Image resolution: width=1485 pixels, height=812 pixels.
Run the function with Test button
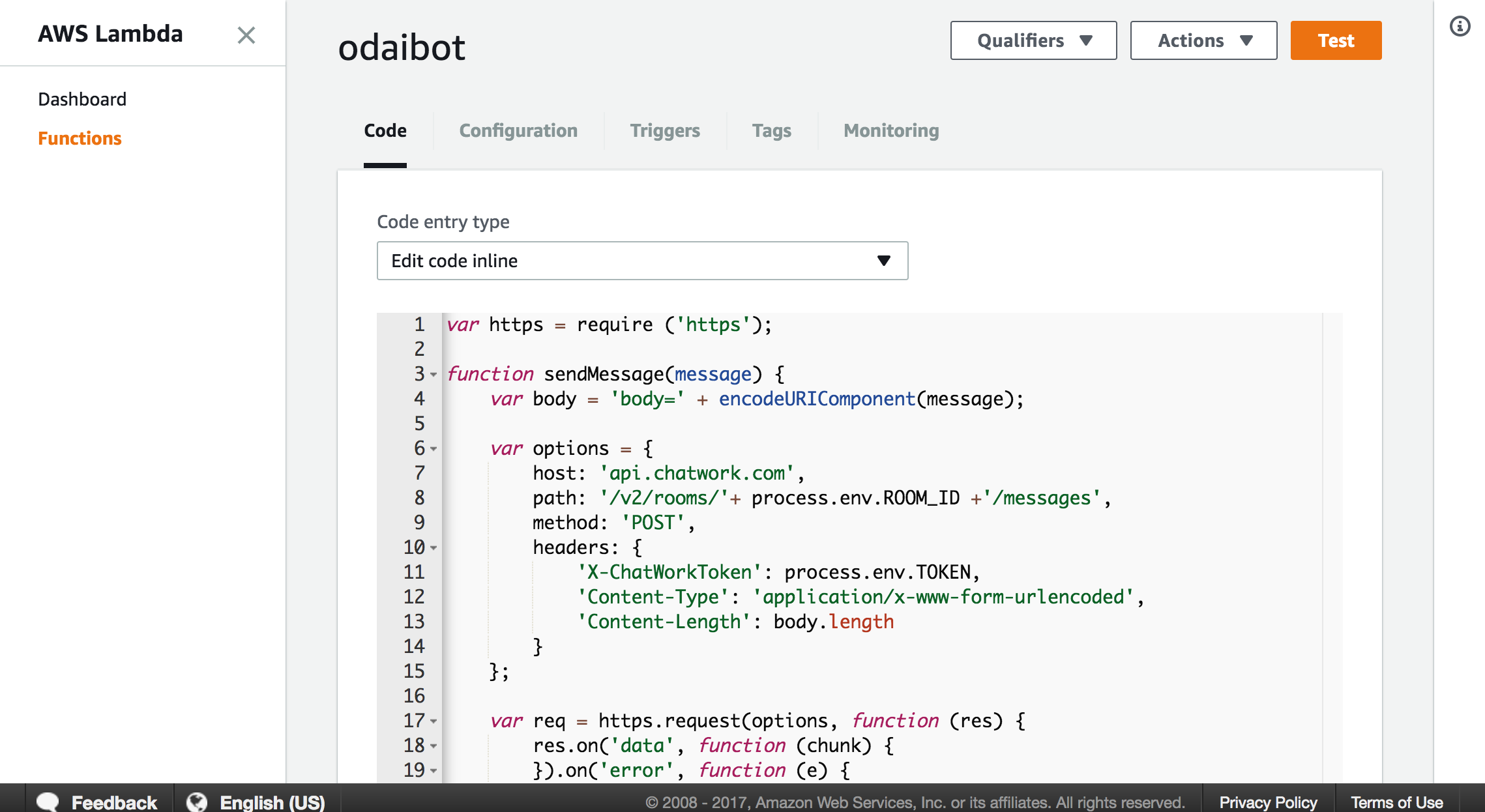coord(1336,40)
